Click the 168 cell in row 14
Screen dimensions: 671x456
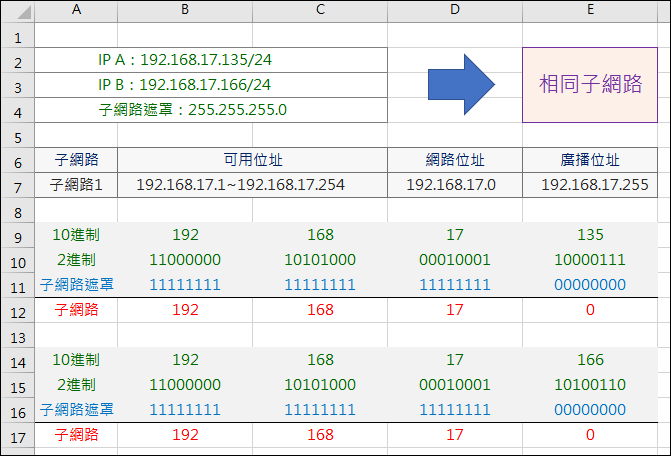320,360
